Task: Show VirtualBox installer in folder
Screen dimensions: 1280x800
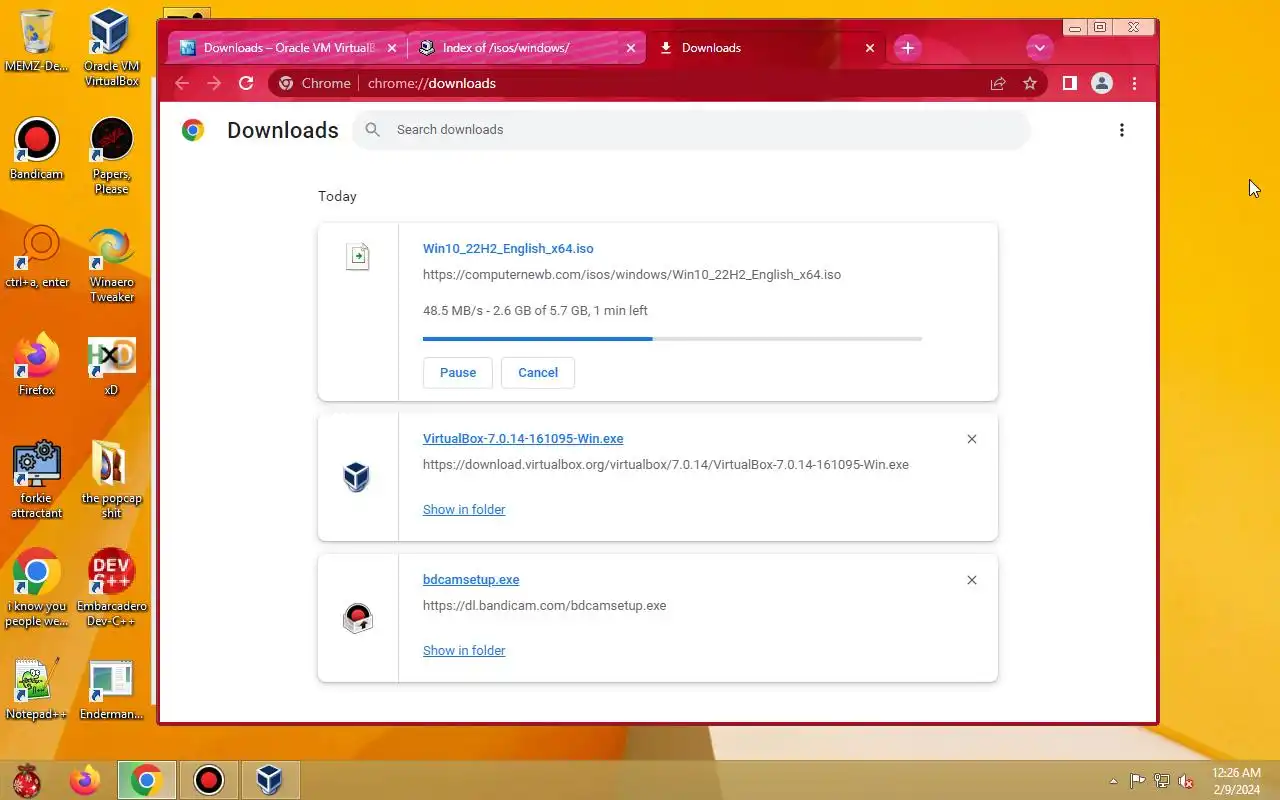Action: click(x=464, y=509)
